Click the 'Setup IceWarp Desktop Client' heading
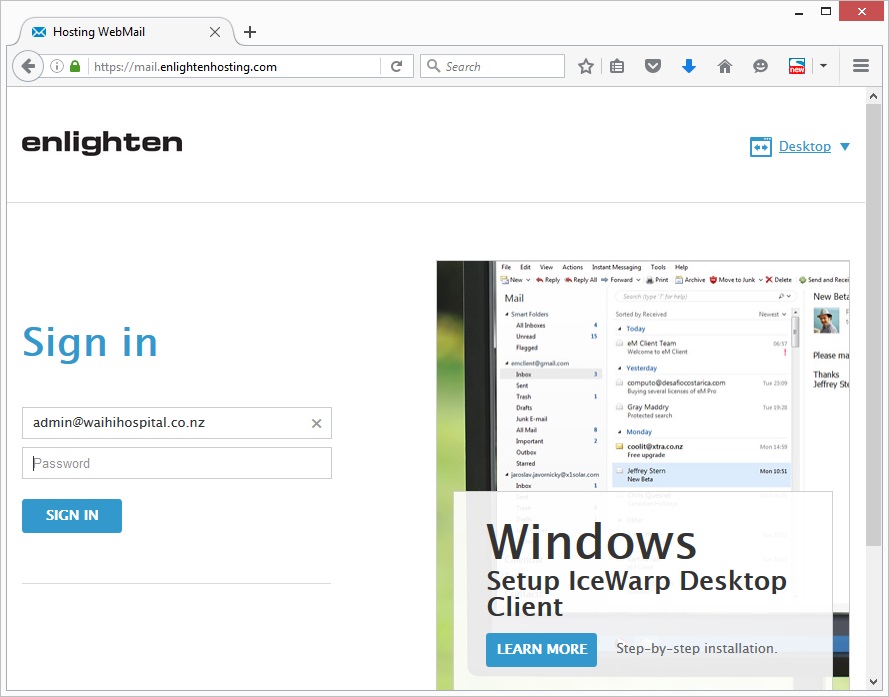 click(636, 593)
